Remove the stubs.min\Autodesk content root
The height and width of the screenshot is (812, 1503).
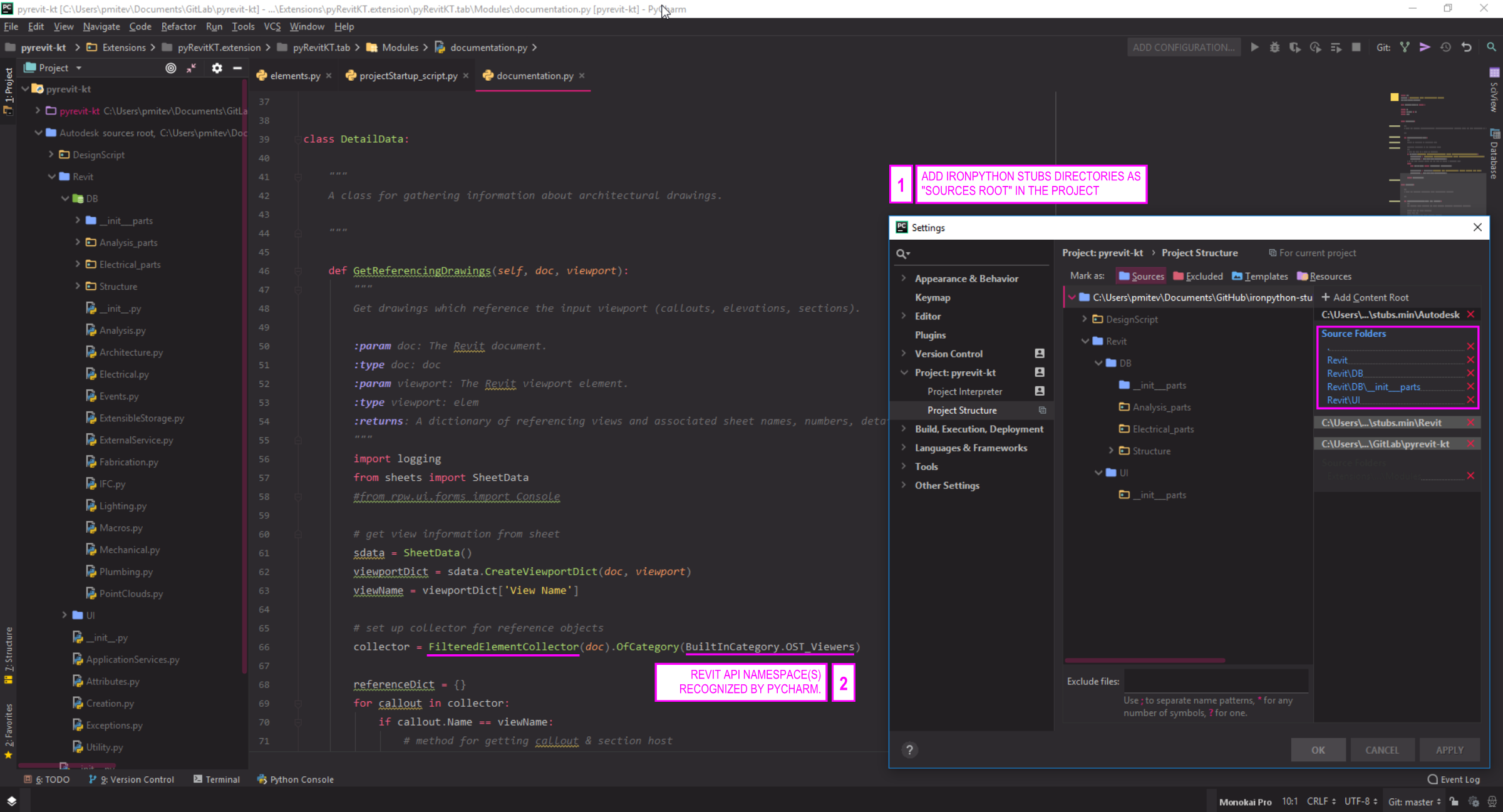1470,314
